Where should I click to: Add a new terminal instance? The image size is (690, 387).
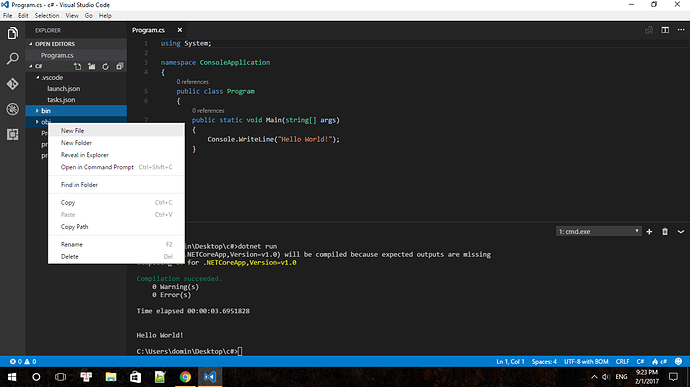pos(649,232)
